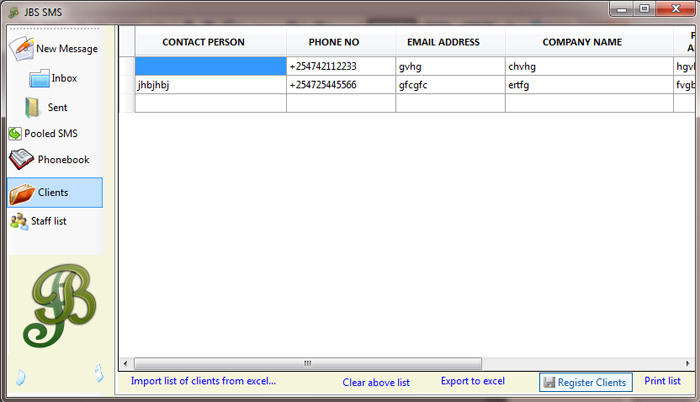This screenshot has width=700, height=402.
Task: Click Import list of clients from excel
Action: [203, 381]
